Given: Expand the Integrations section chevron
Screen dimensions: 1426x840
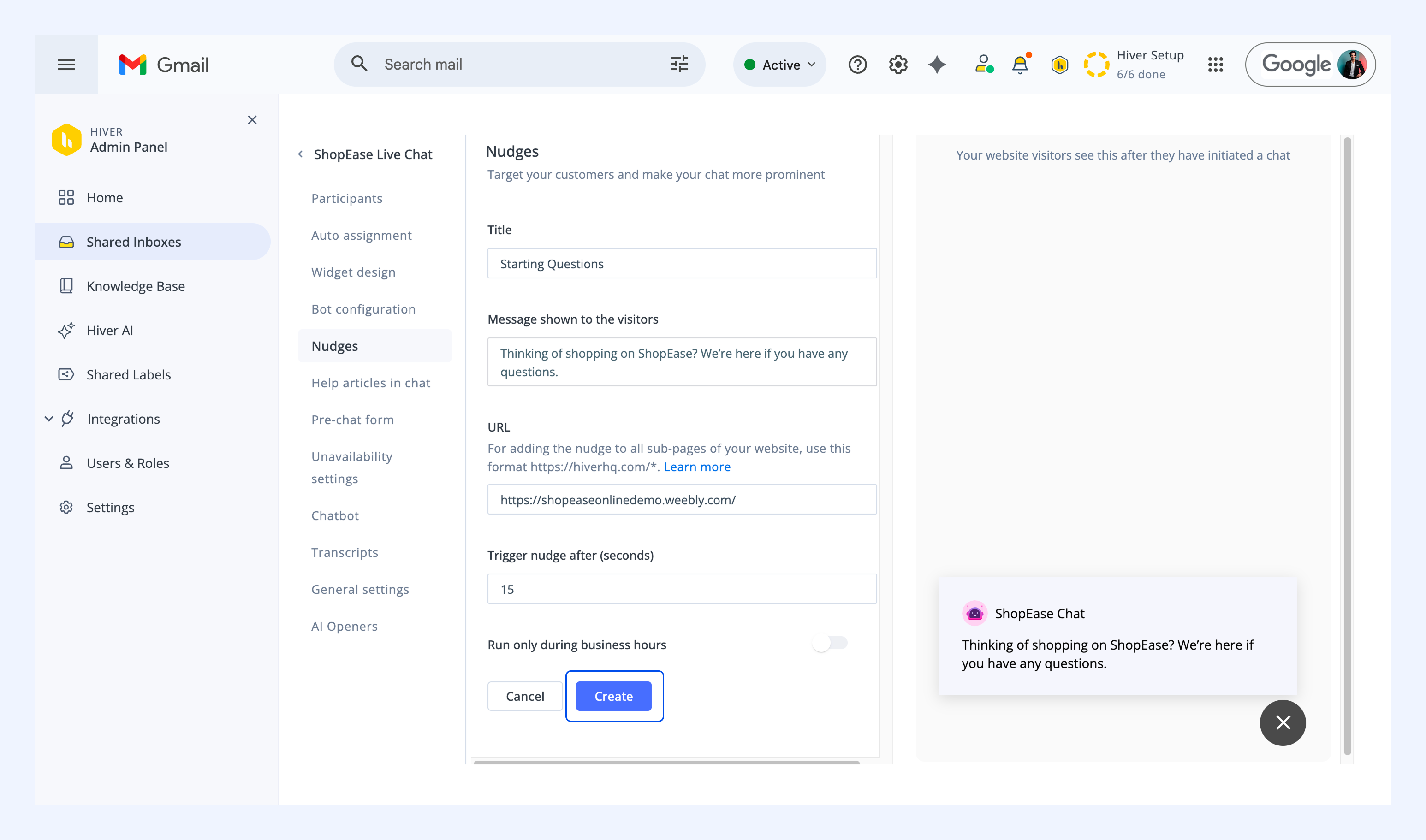Looking at the screenshot, I should [x=49, y=419].
